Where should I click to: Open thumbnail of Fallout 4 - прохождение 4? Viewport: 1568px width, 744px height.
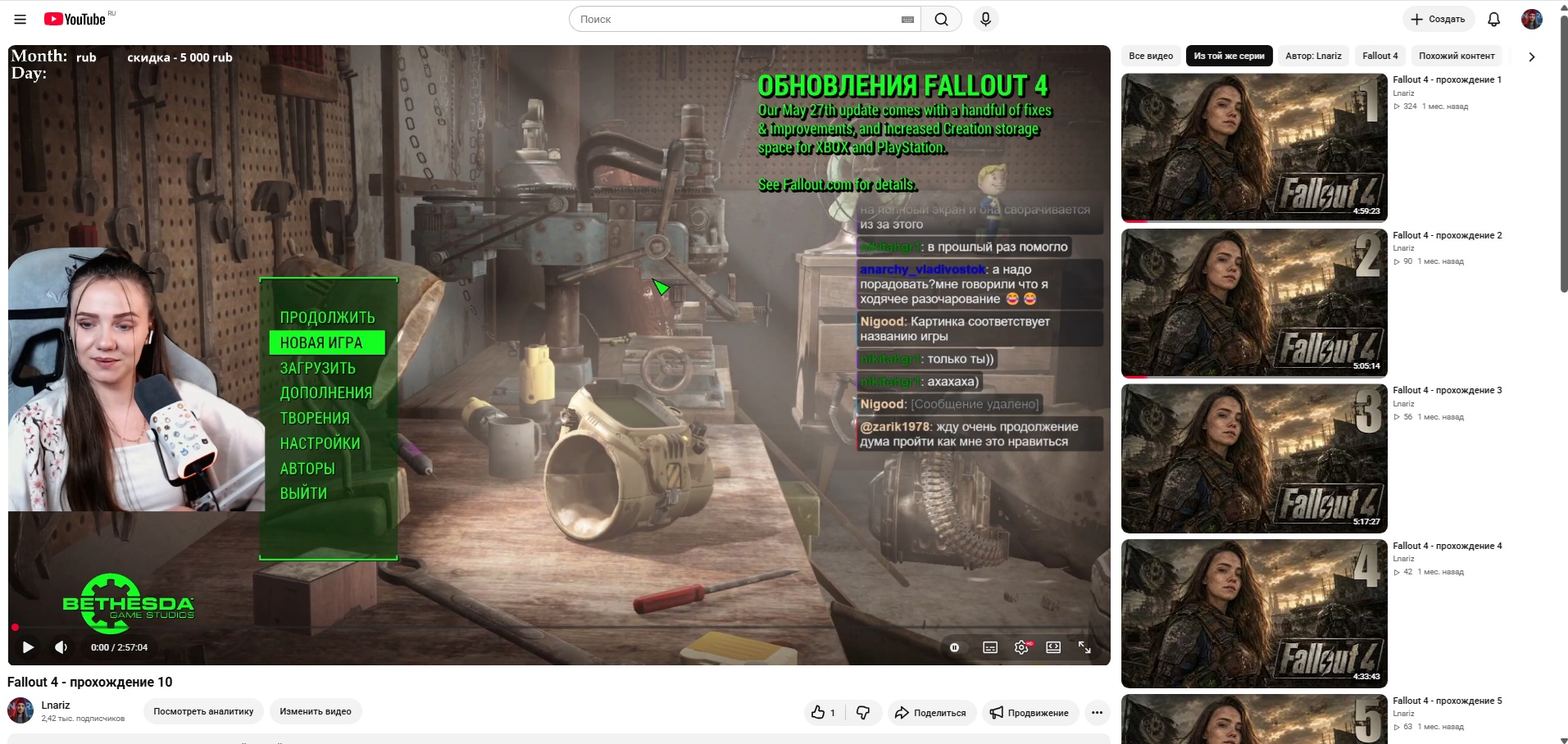pyautogui.click(x=1254, y=614)
